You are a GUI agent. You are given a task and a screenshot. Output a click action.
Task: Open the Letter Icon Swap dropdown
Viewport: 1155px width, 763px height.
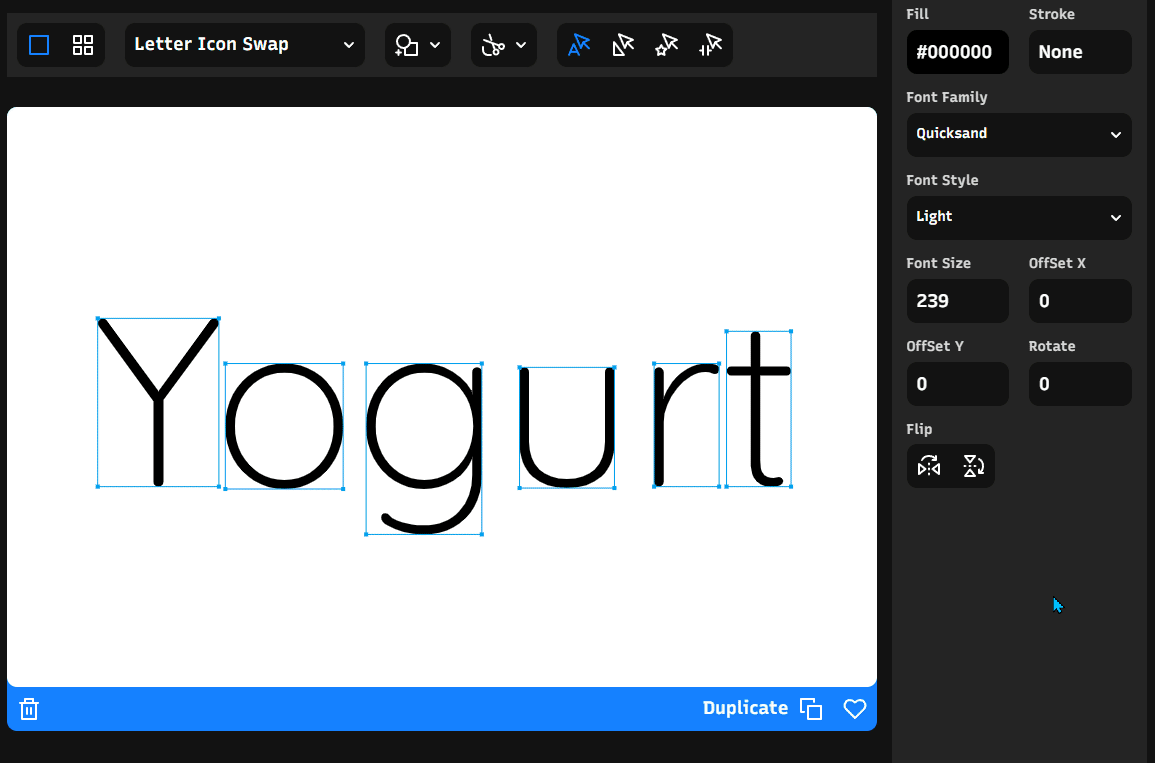245,45
